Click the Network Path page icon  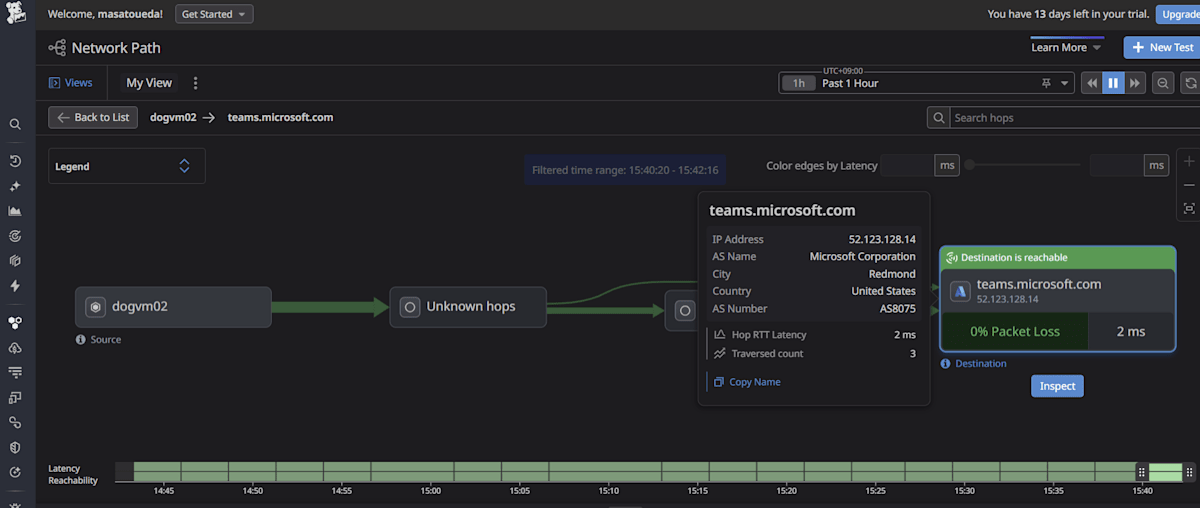tap(57, 47)
